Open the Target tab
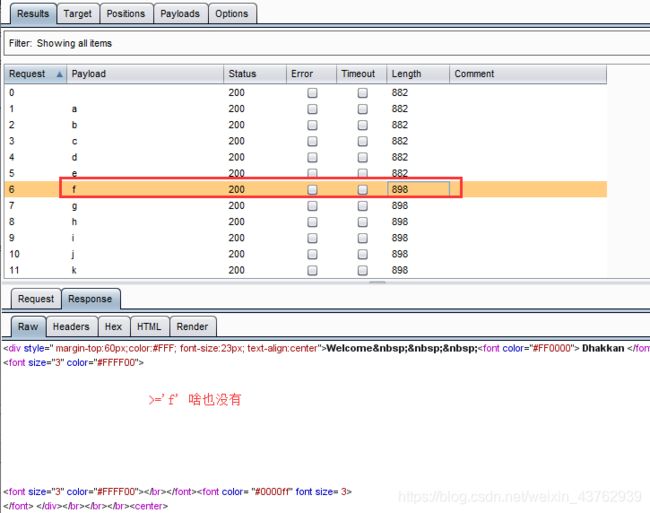This screenshot has height=513, width=650. pyautogui.click(x=78, y=14)
